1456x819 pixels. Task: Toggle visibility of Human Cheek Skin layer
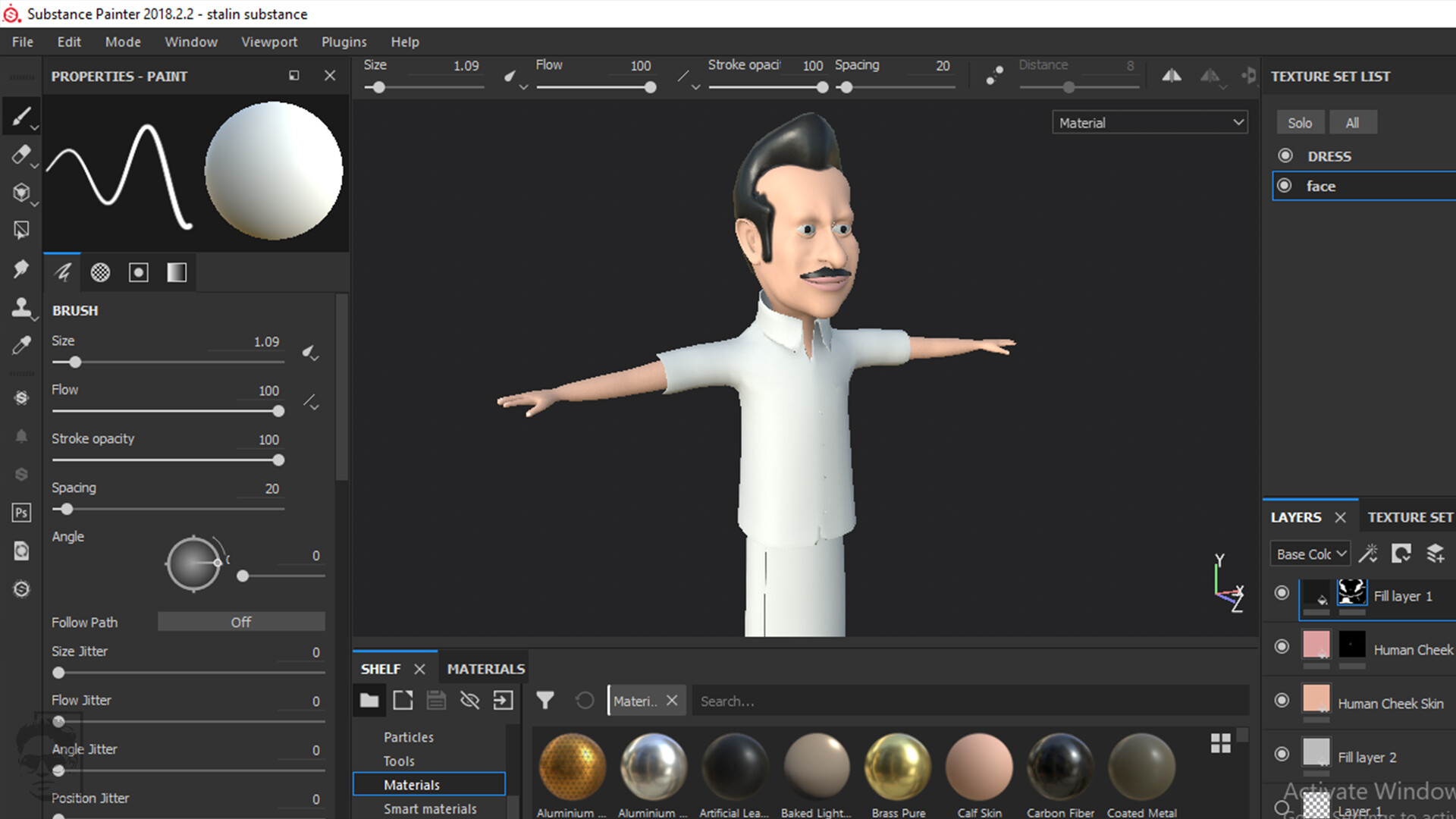(1282, 701)
